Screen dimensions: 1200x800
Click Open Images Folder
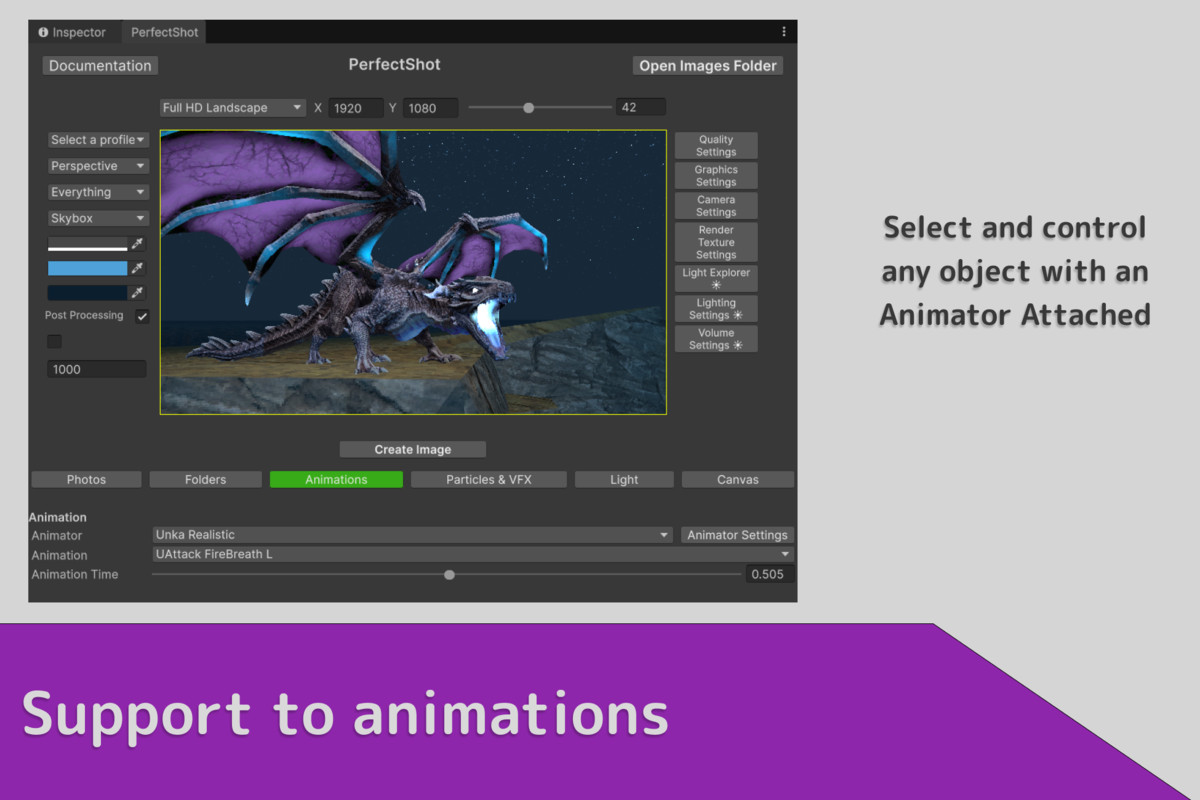tap(707, 65)
